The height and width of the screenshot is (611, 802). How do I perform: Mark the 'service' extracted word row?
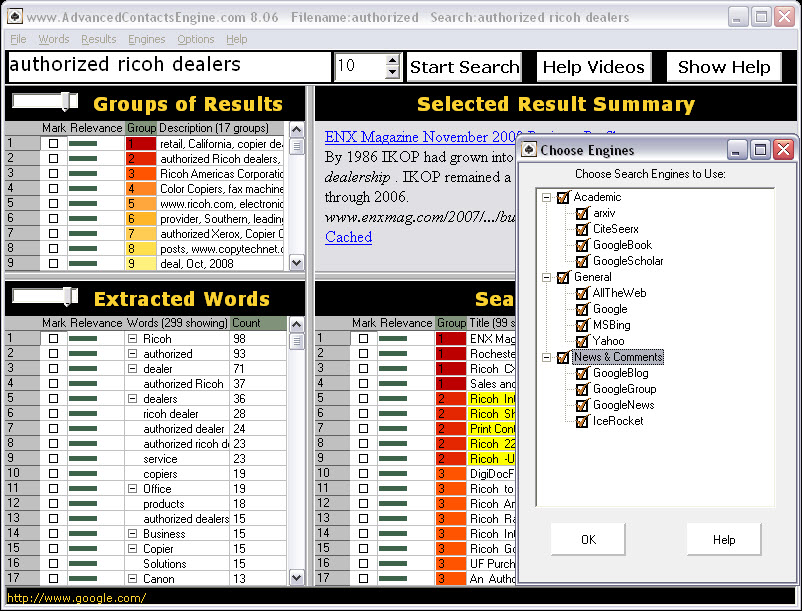(53, 459)
